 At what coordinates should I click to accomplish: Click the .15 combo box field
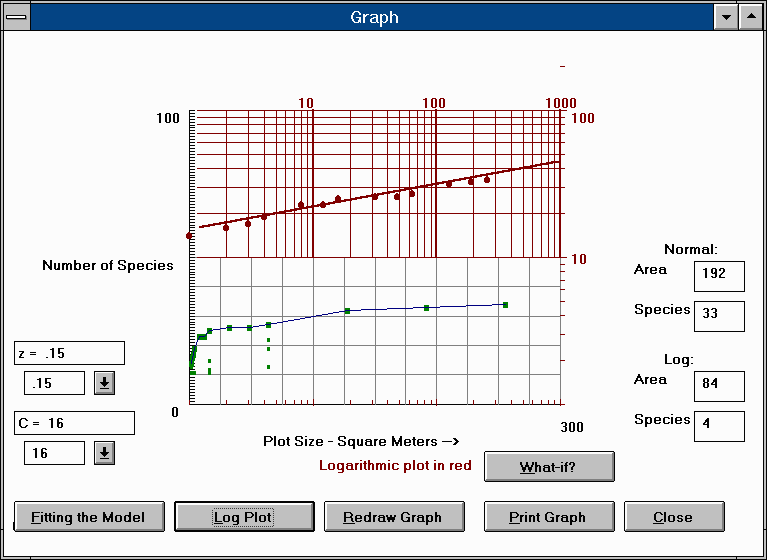point(54,383)
